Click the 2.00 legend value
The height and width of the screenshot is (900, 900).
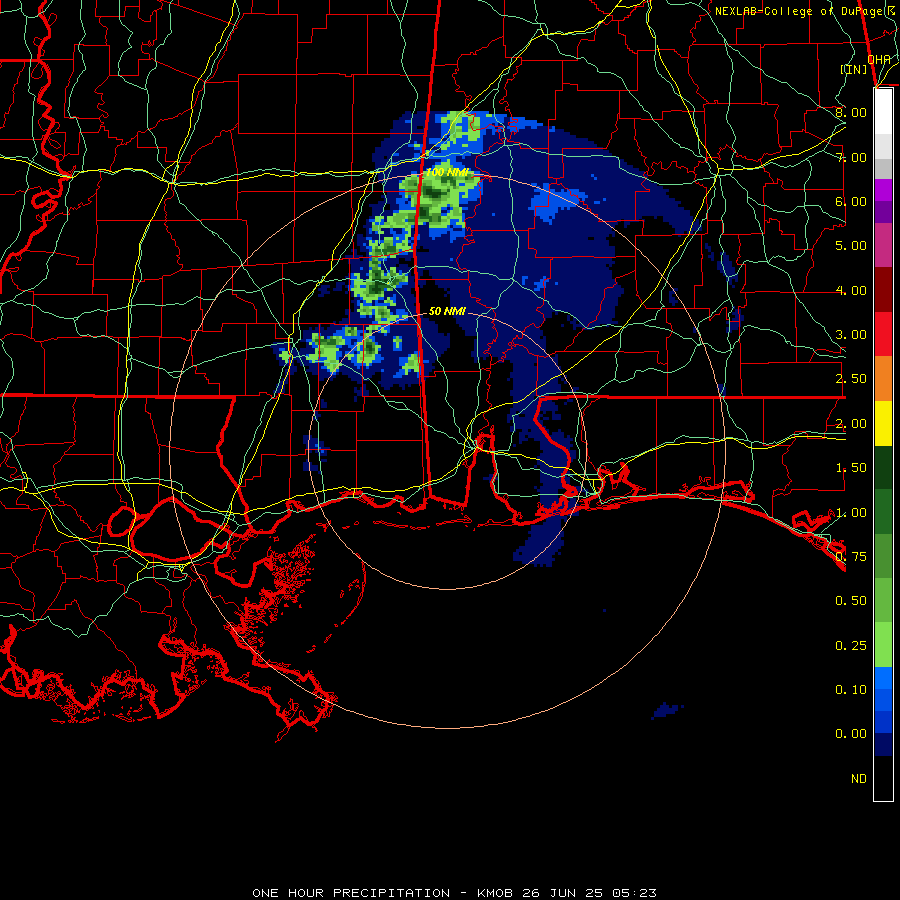pos(851,424)
